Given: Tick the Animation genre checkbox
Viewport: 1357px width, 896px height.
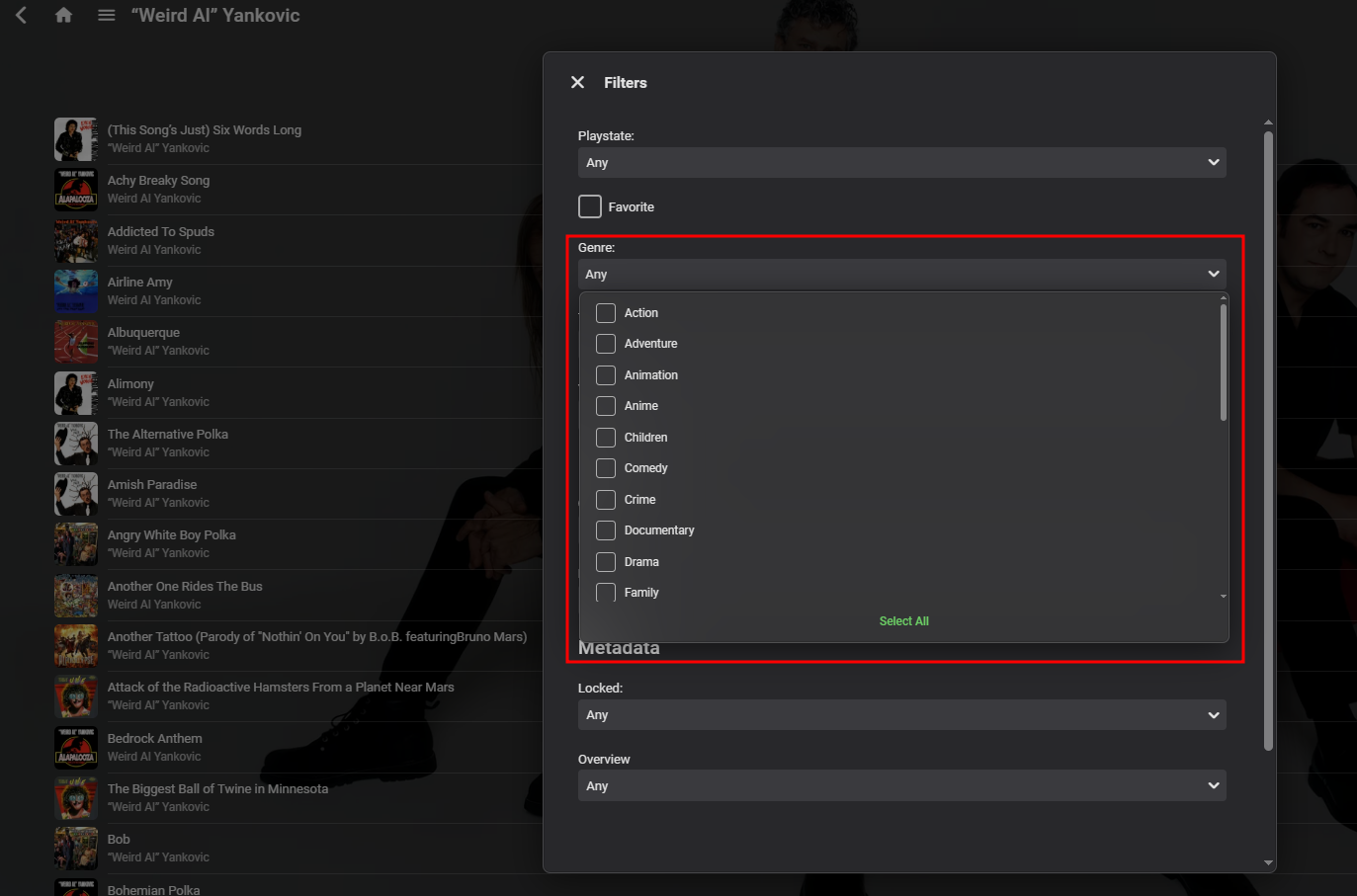Looking at the screenshot, I should tap(606, 375).
